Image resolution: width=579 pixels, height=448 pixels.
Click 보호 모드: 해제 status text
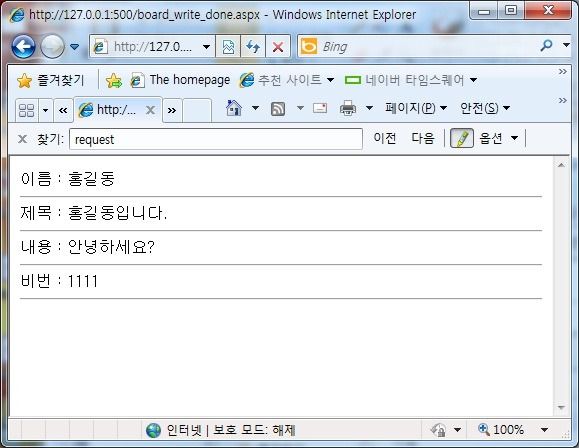click(254, 430)
